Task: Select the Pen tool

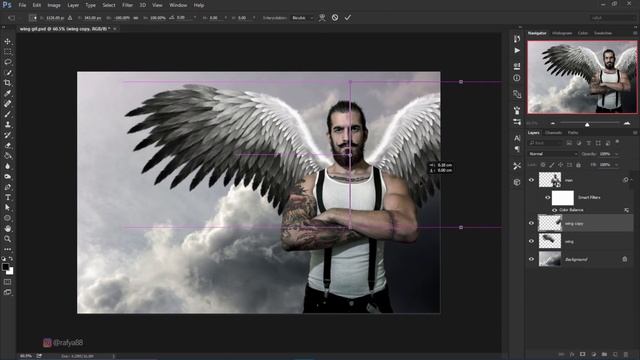Action: click(x=7, y=187)
